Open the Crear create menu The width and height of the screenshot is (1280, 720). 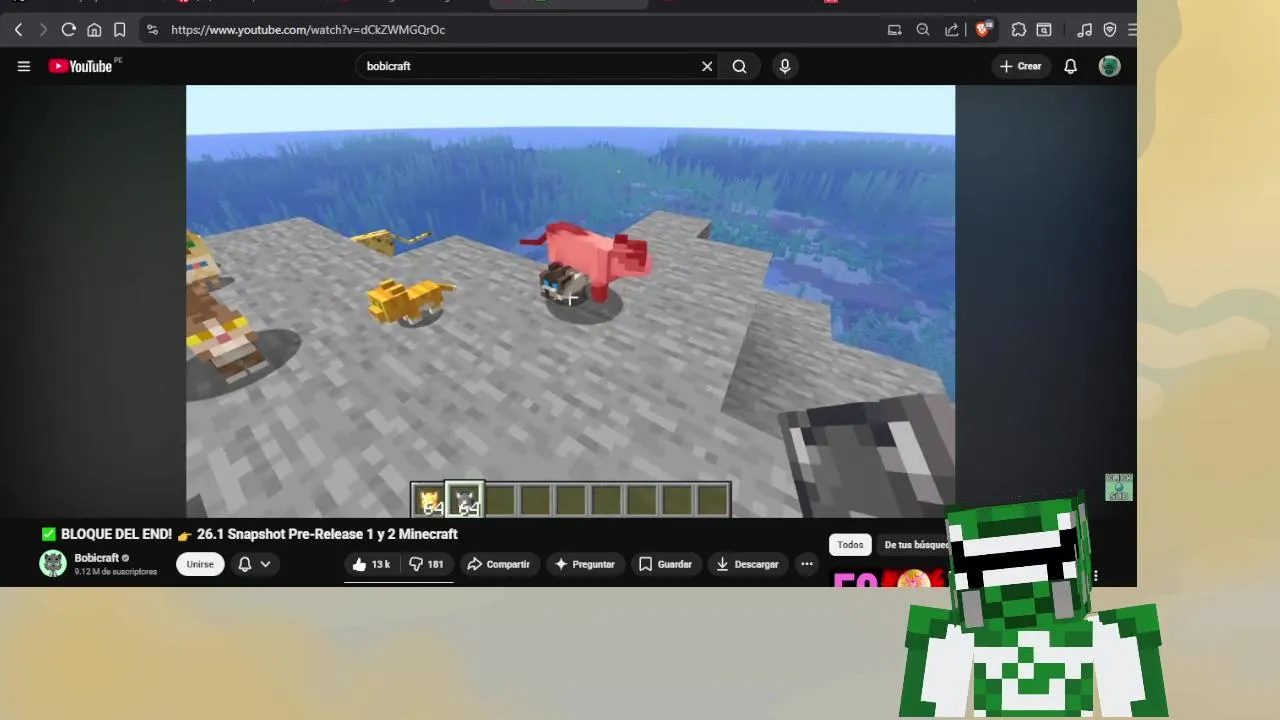point(1020,66)
